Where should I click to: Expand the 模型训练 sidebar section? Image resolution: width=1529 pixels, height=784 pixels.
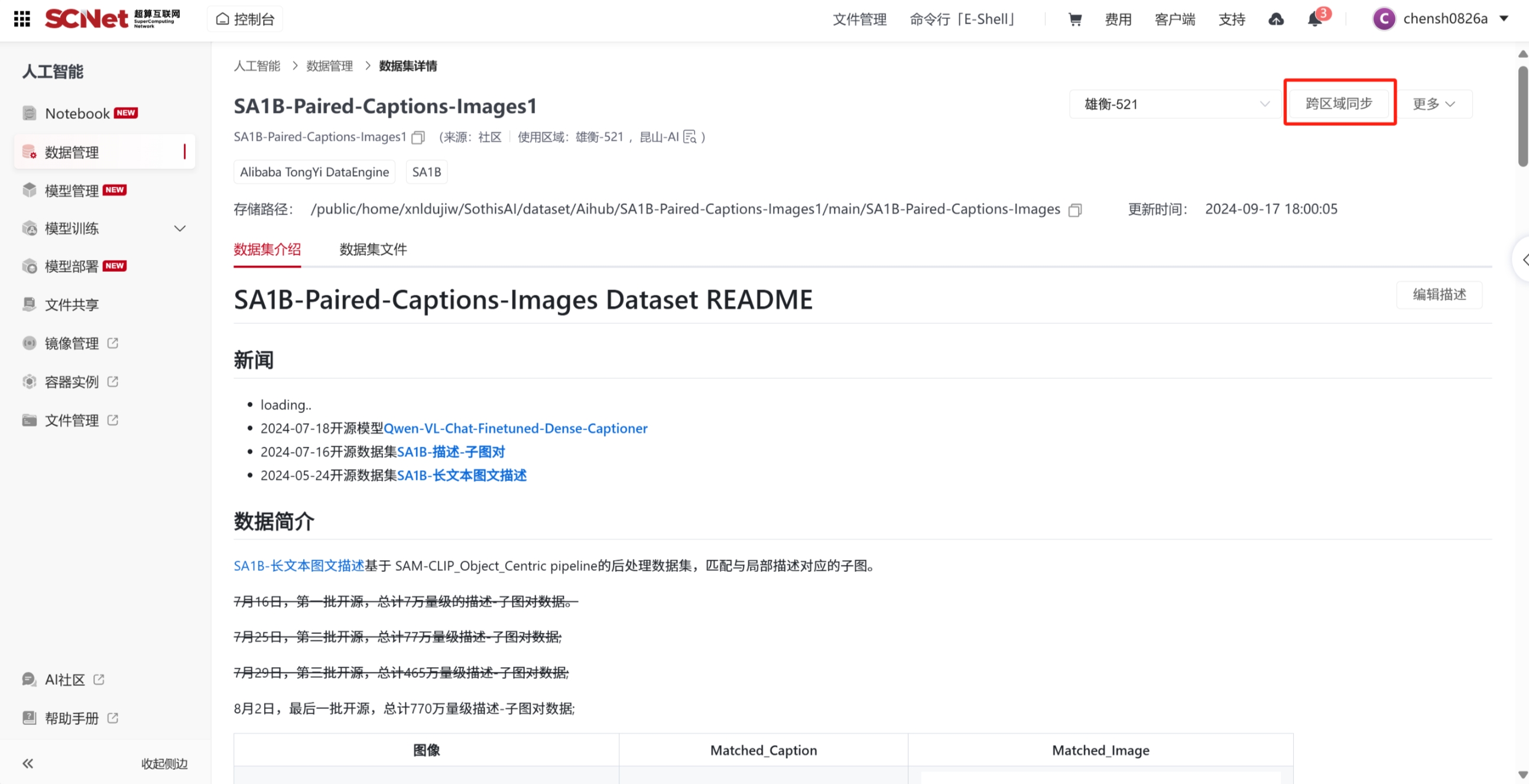pos(180,229)
